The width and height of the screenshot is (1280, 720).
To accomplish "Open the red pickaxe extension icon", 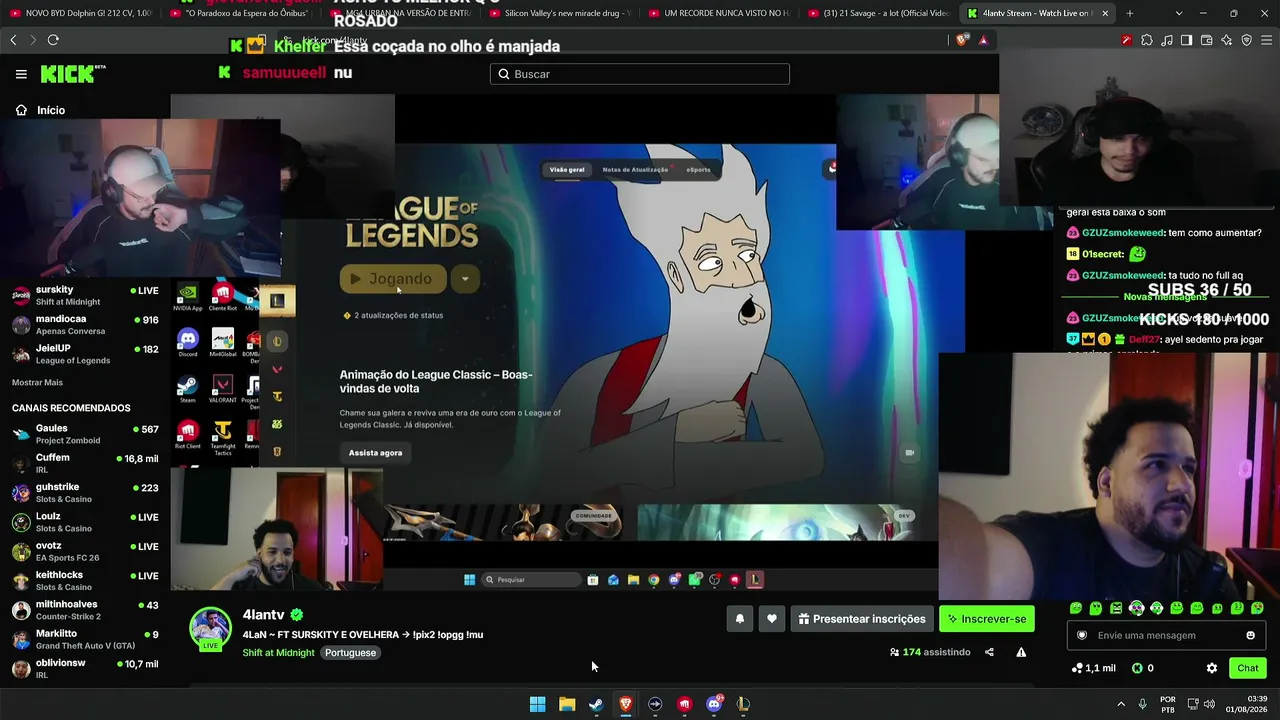I will (x=1126, y=40).
